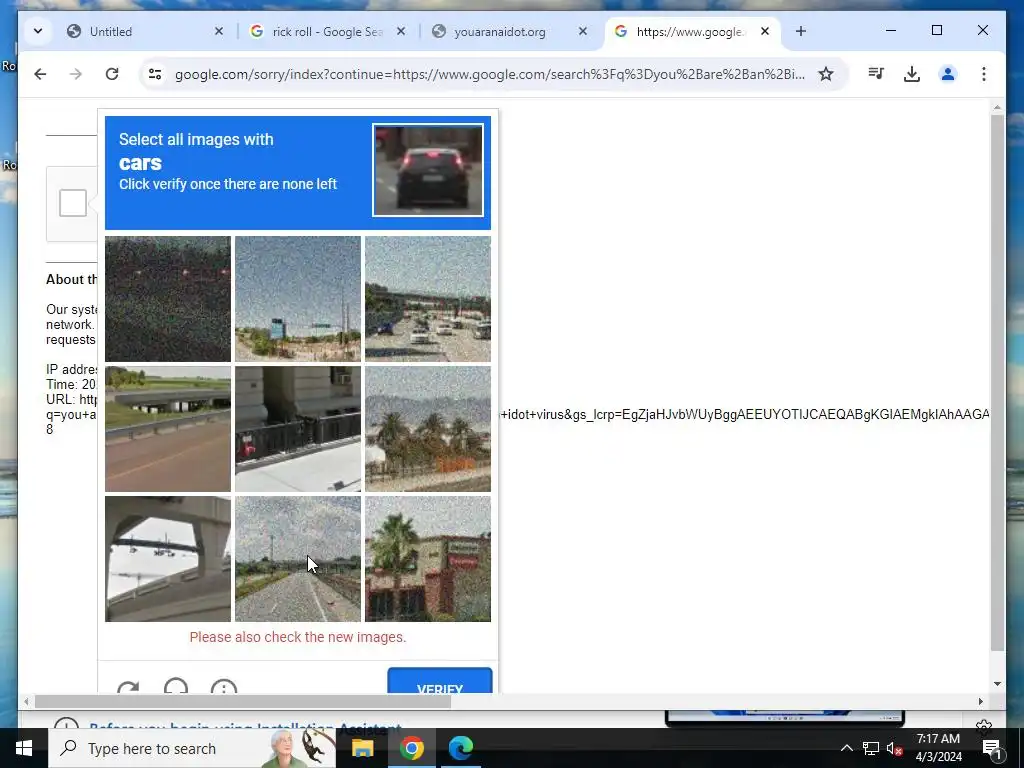Select the active google.com tab
Screen dimensions: 1024x768
pyautogui.click(x=692, y=31)
